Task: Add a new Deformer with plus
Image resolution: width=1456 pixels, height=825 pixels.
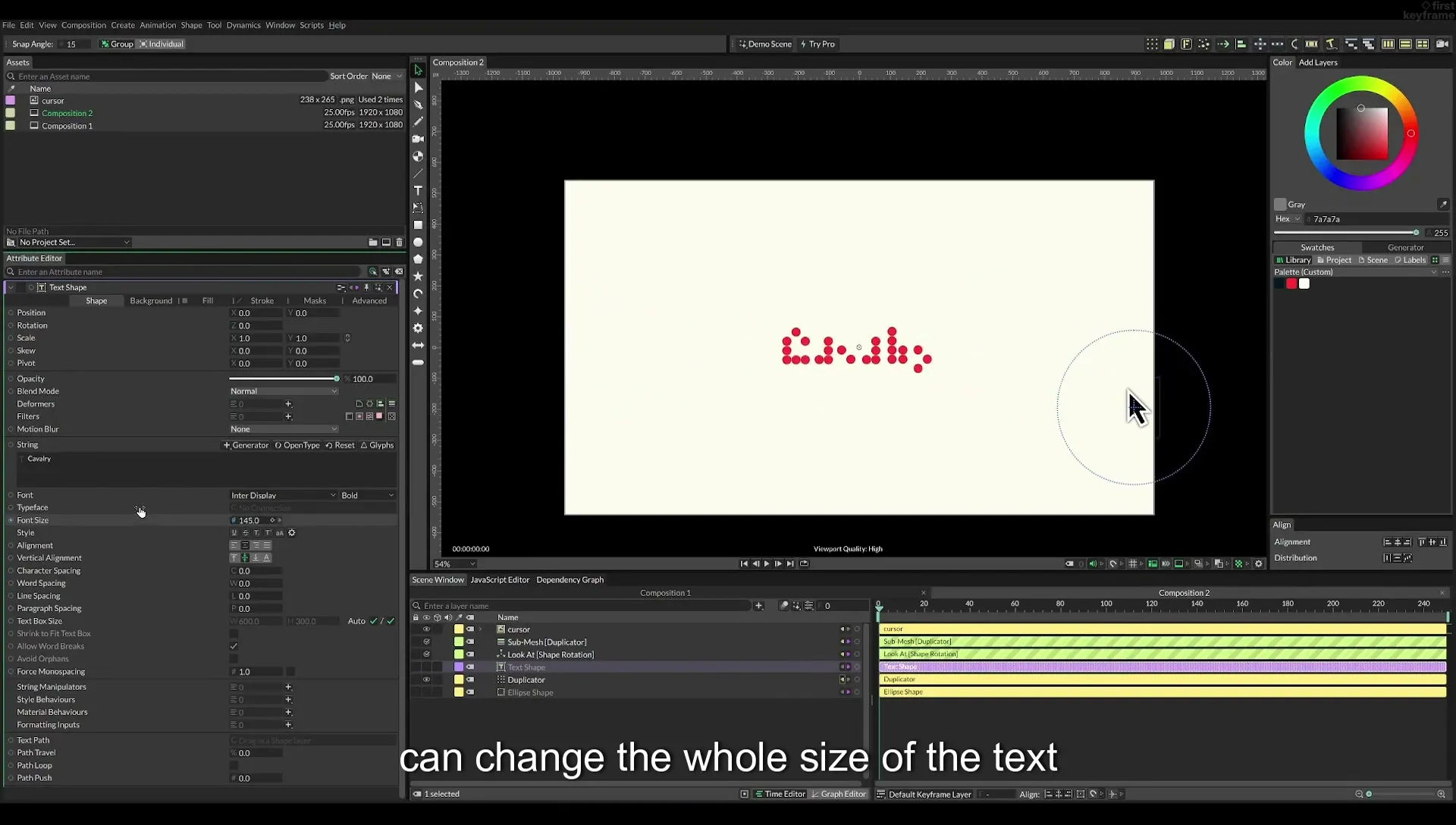Action: (x=288, y=403)
